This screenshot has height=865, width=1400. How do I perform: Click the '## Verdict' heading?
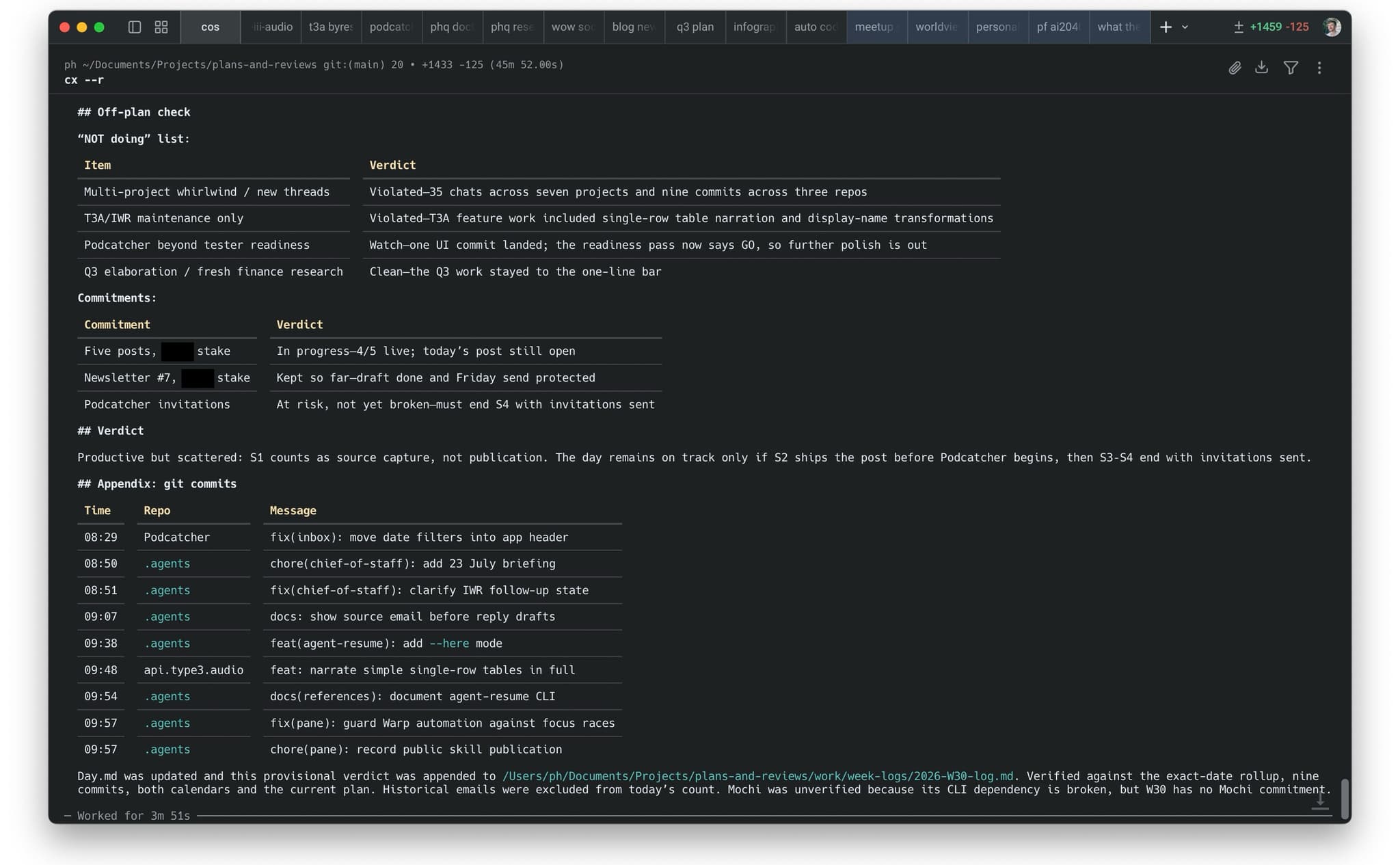click(x=111, y=431)
